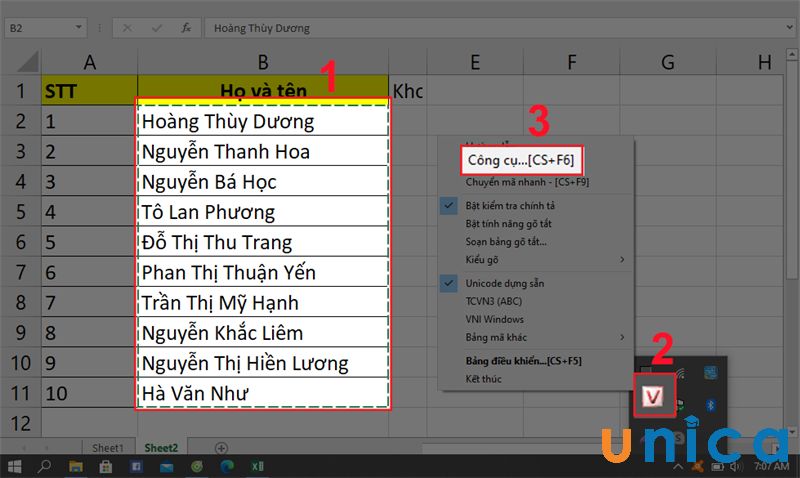Click the cancel X icon in formula bar

pyautogui.click(x=128, y=28)
